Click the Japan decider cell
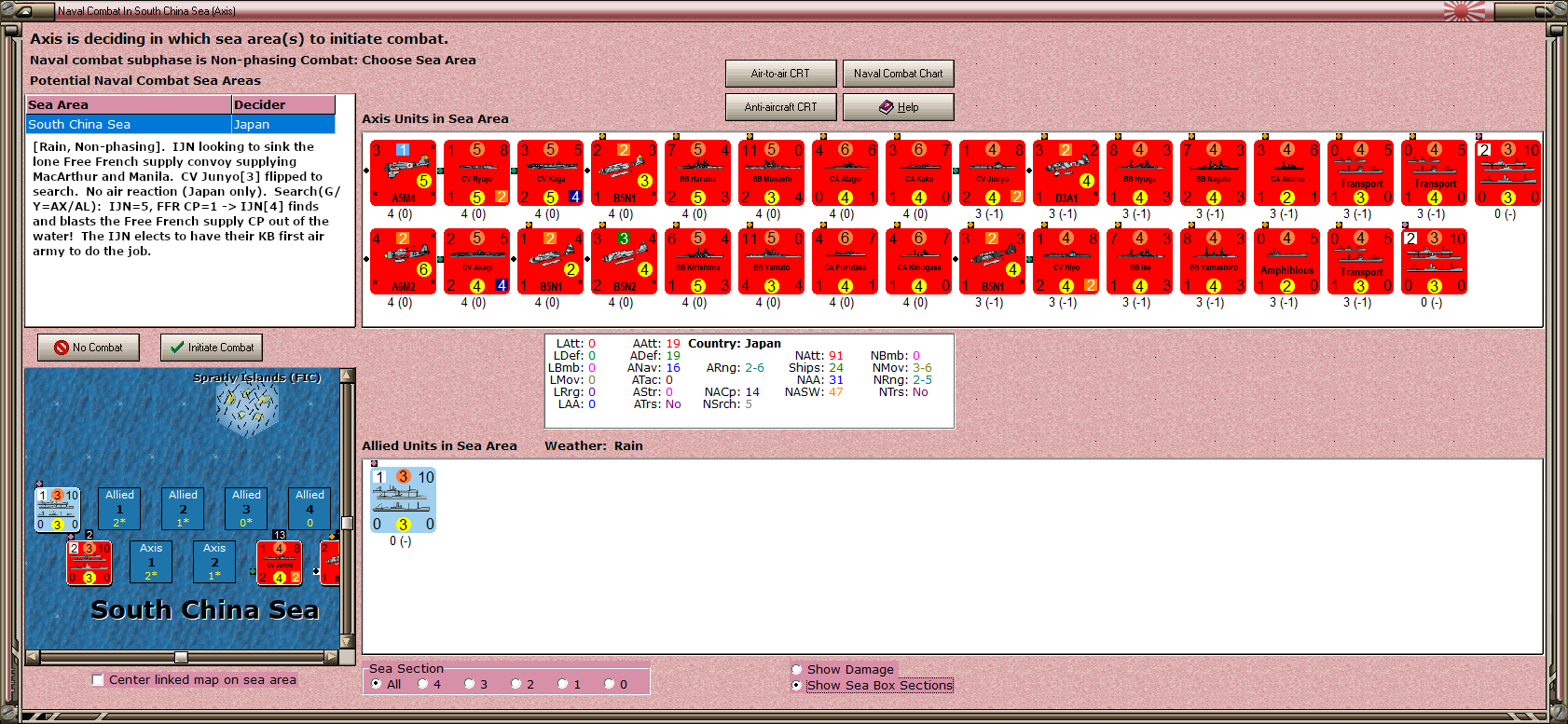The width and height of the screenshot is (1568, 724). [x=283, y=124]
